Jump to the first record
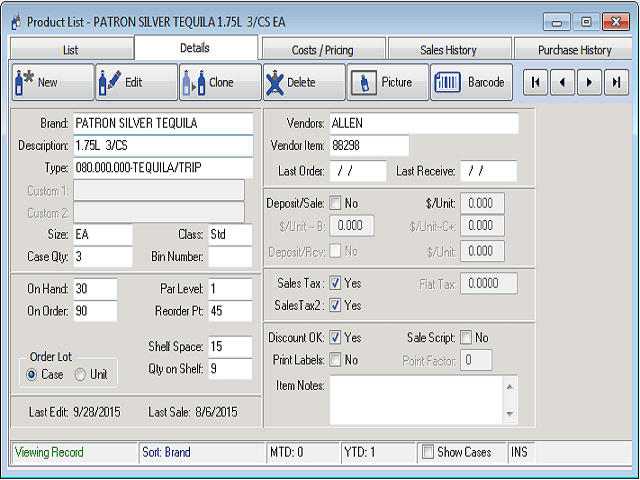 point(536,83)
